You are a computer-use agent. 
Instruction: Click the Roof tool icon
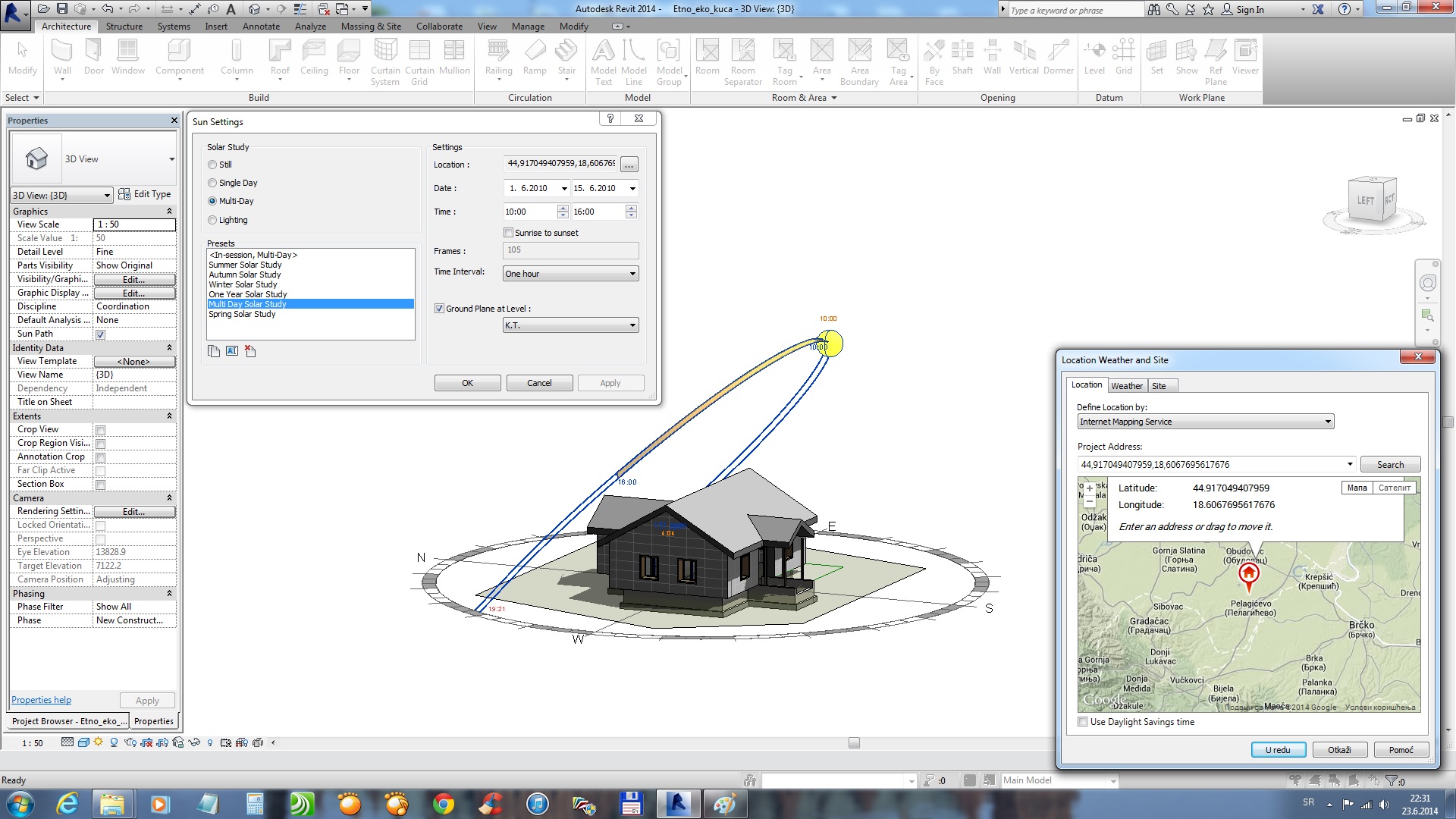(280, 51)
